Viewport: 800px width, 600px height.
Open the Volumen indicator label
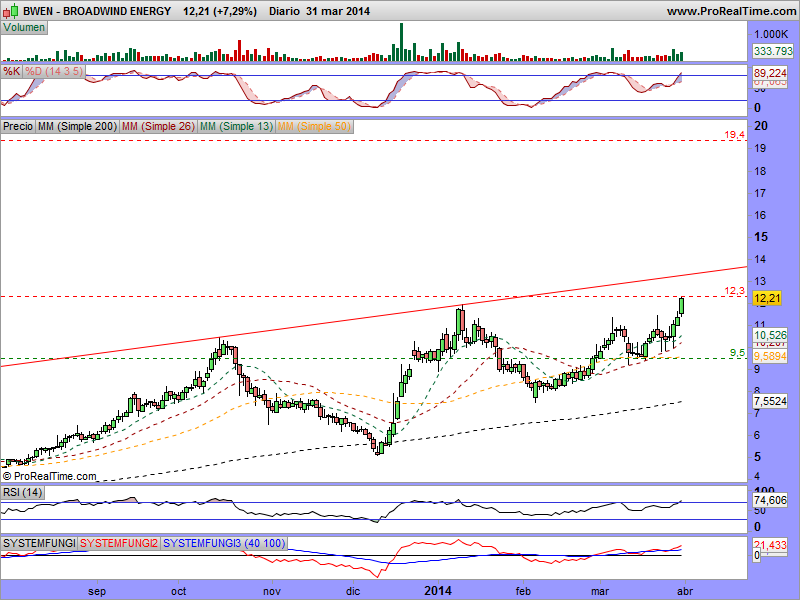[x=24, y=28]
